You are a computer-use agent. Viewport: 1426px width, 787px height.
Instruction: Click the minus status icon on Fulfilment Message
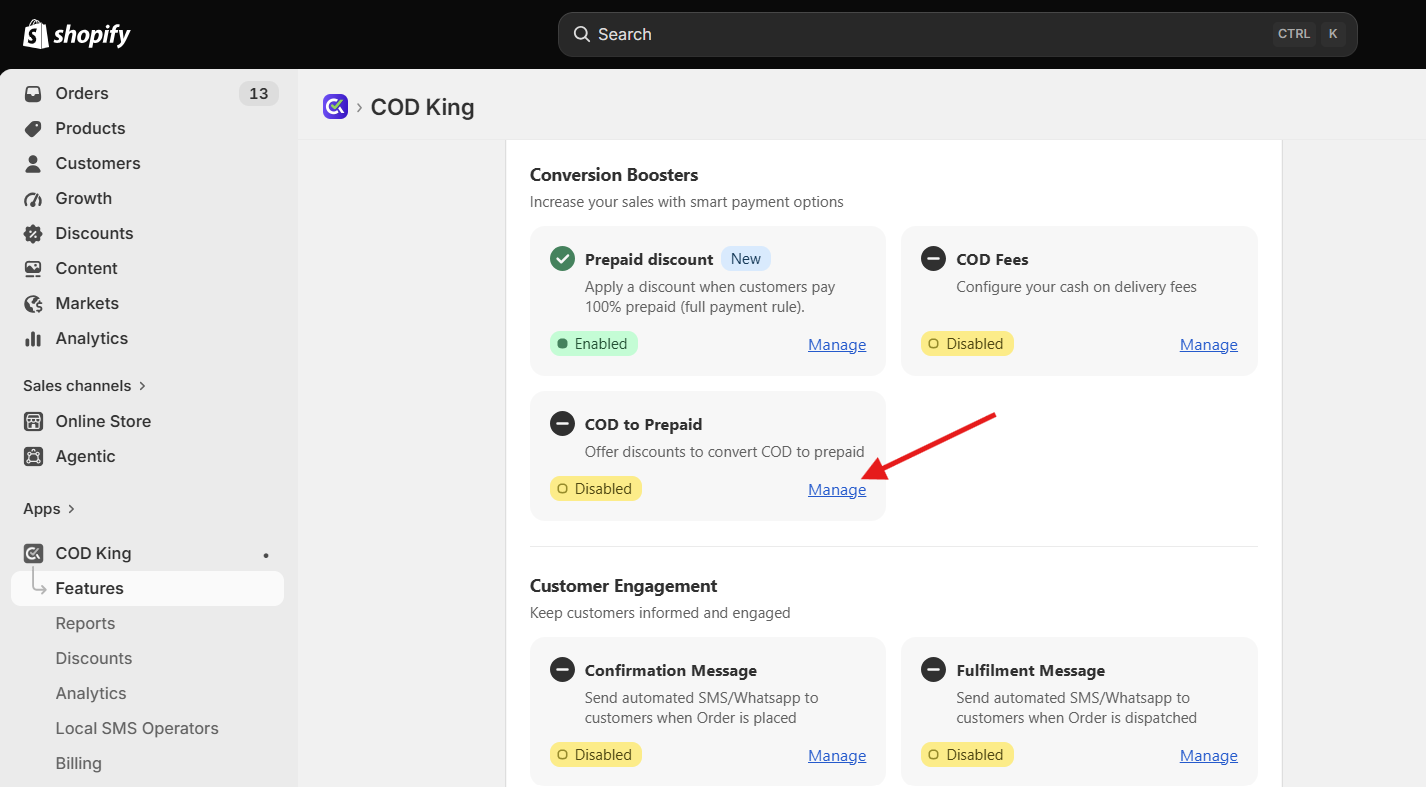pos(933,670)
